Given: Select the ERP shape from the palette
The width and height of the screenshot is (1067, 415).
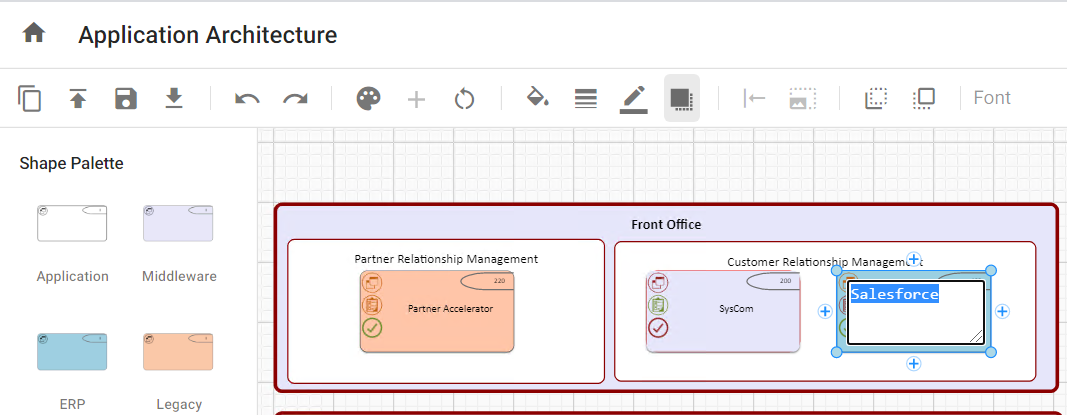Looking at the screenshot, I should click(72, 351).
